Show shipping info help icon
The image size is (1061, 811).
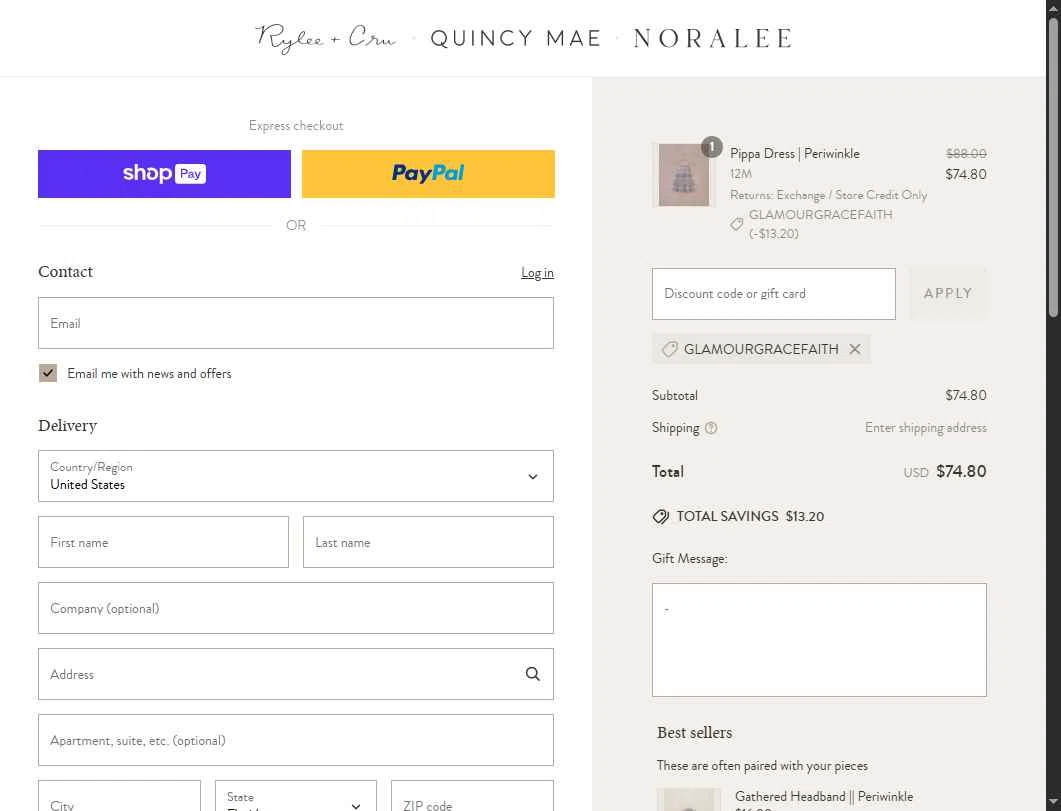point(711,428)
